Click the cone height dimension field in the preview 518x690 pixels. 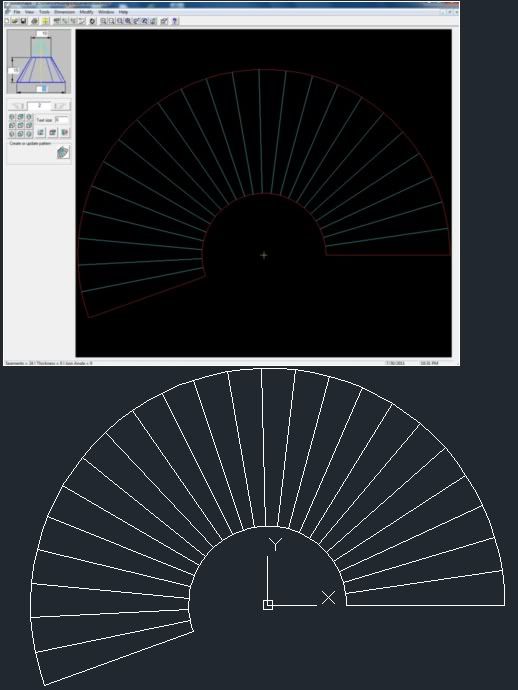click(x=13, y=70)
